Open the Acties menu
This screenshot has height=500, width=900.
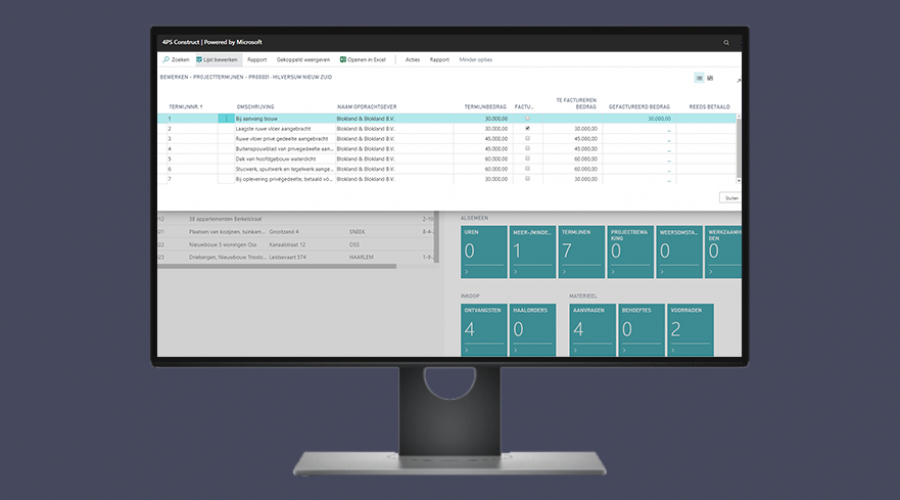click(x=412, y=60)
